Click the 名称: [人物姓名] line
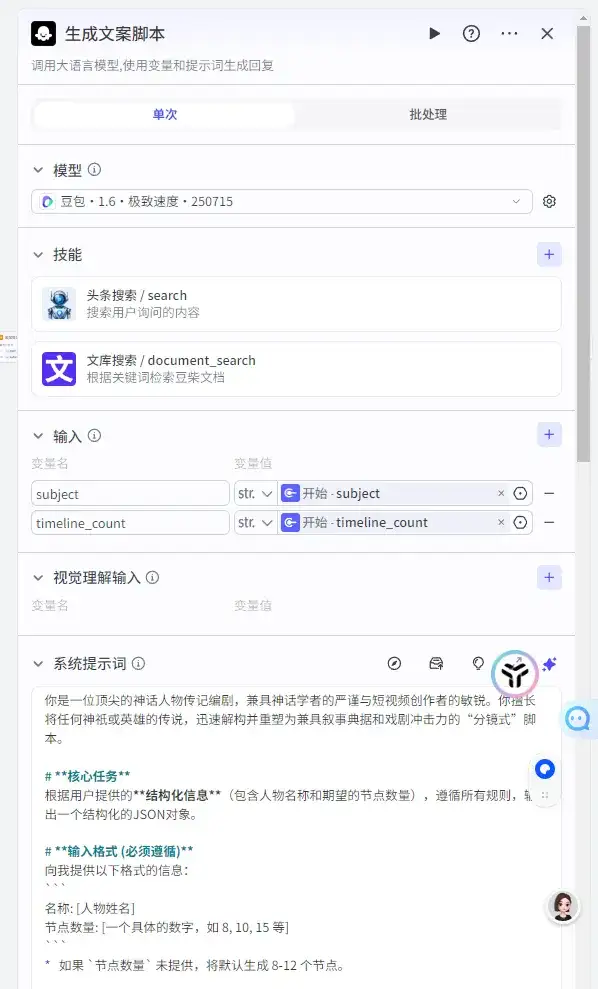 (x=90, y=908)
